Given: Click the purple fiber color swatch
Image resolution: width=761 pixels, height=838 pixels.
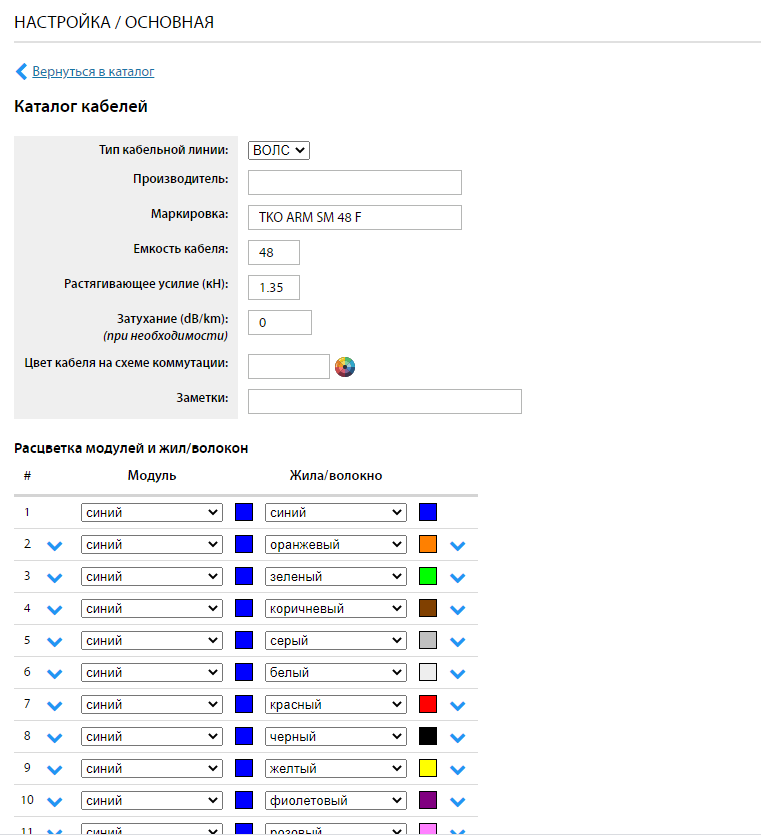Looking at the screenshot, I should [428, 801].
